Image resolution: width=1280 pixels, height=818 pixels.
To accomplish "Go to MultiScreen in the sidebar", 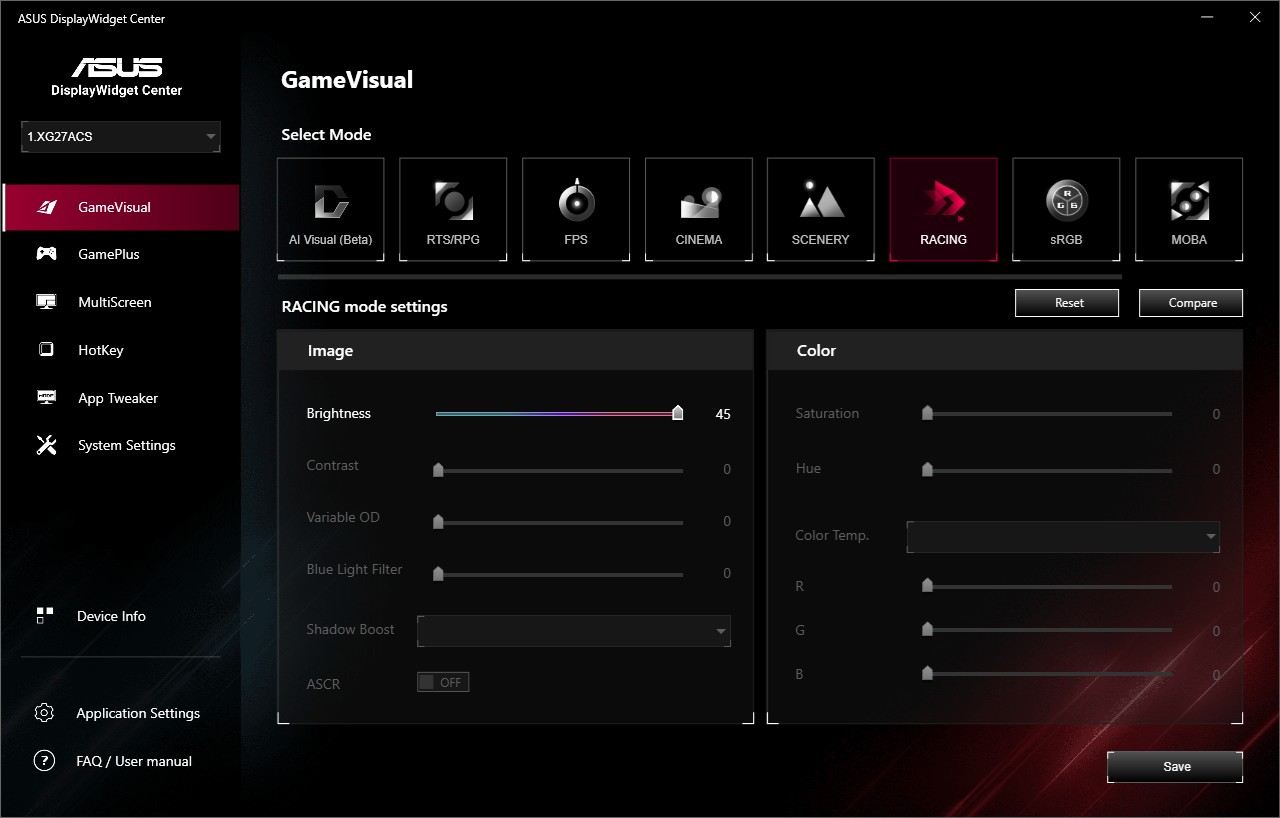I will [x=114, y=302].
